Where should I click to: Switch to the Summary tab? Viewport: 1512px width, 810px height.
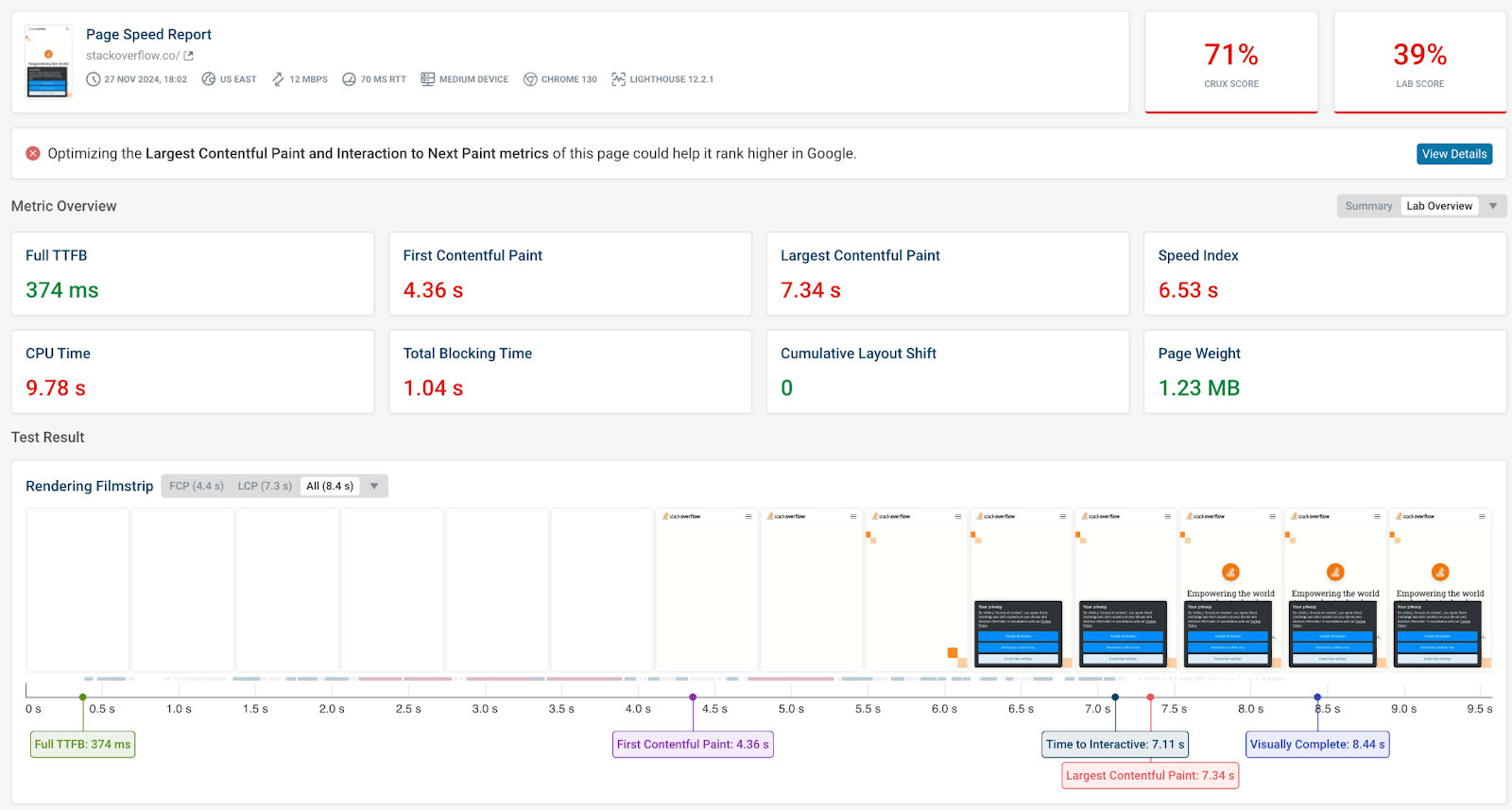(1368, 206)
